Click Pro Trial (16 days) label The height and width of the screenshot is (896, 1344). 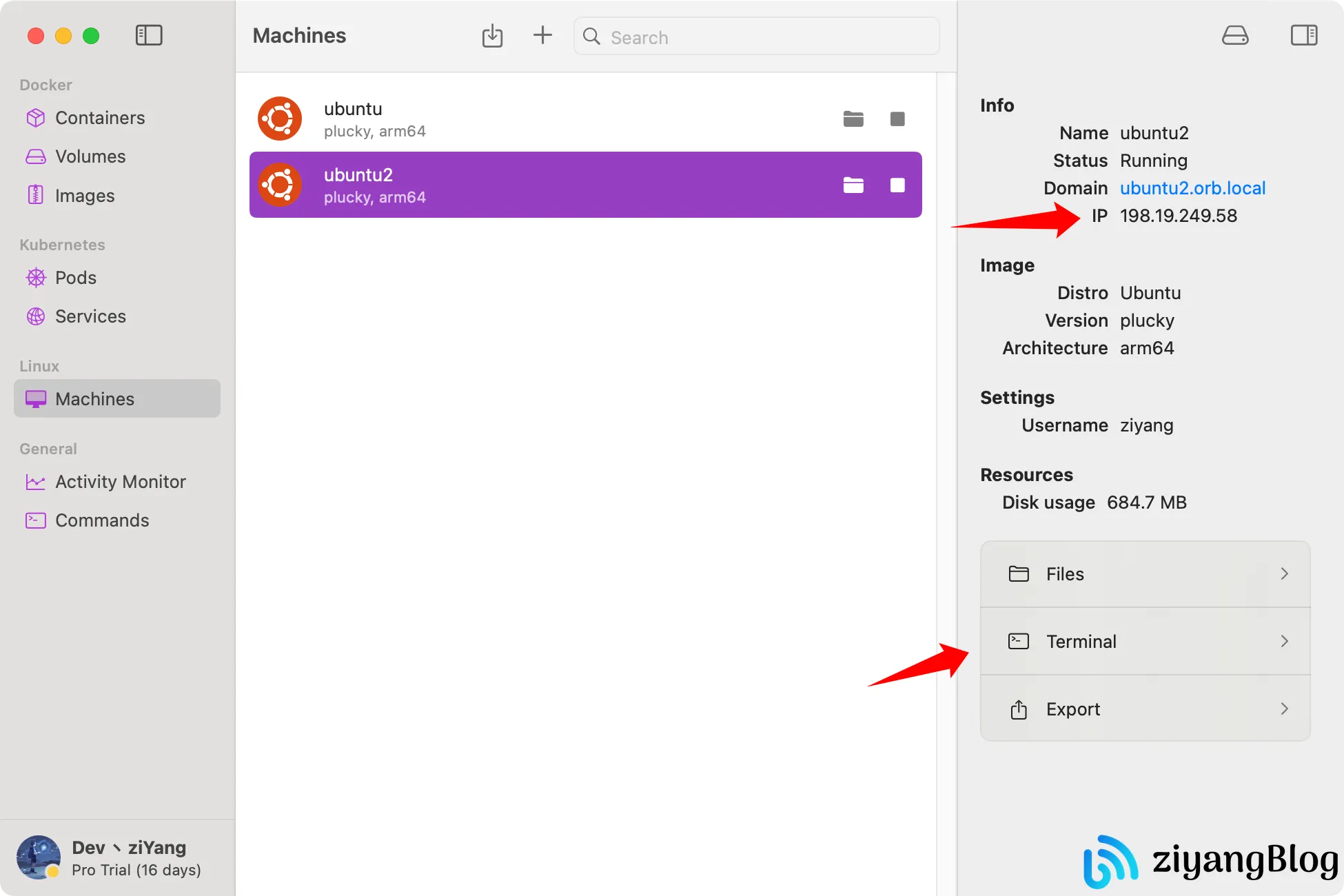coord(136,870)
